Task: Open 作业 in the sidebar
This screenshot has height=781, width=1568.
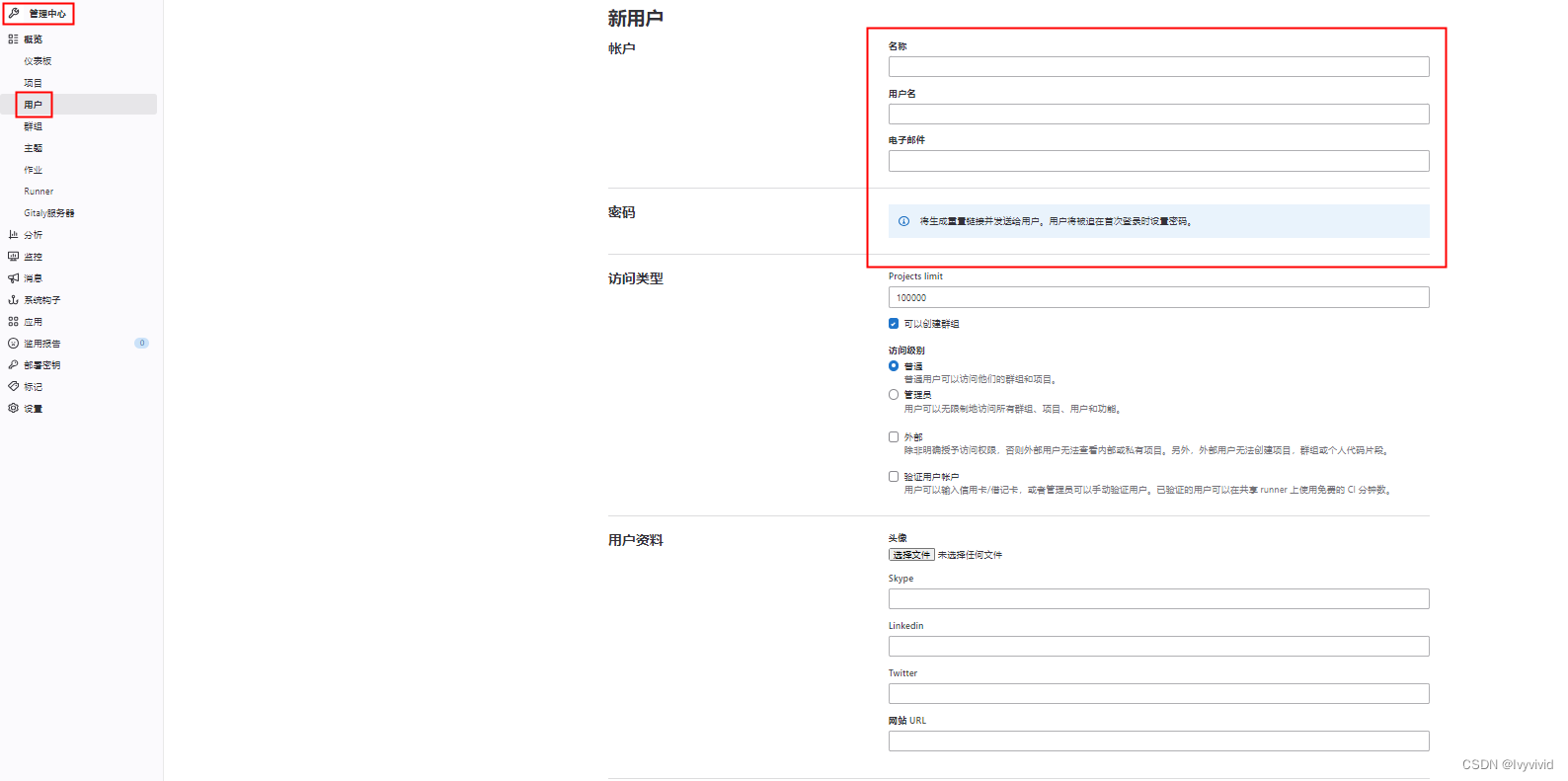Action: click(x=33, y=170)
